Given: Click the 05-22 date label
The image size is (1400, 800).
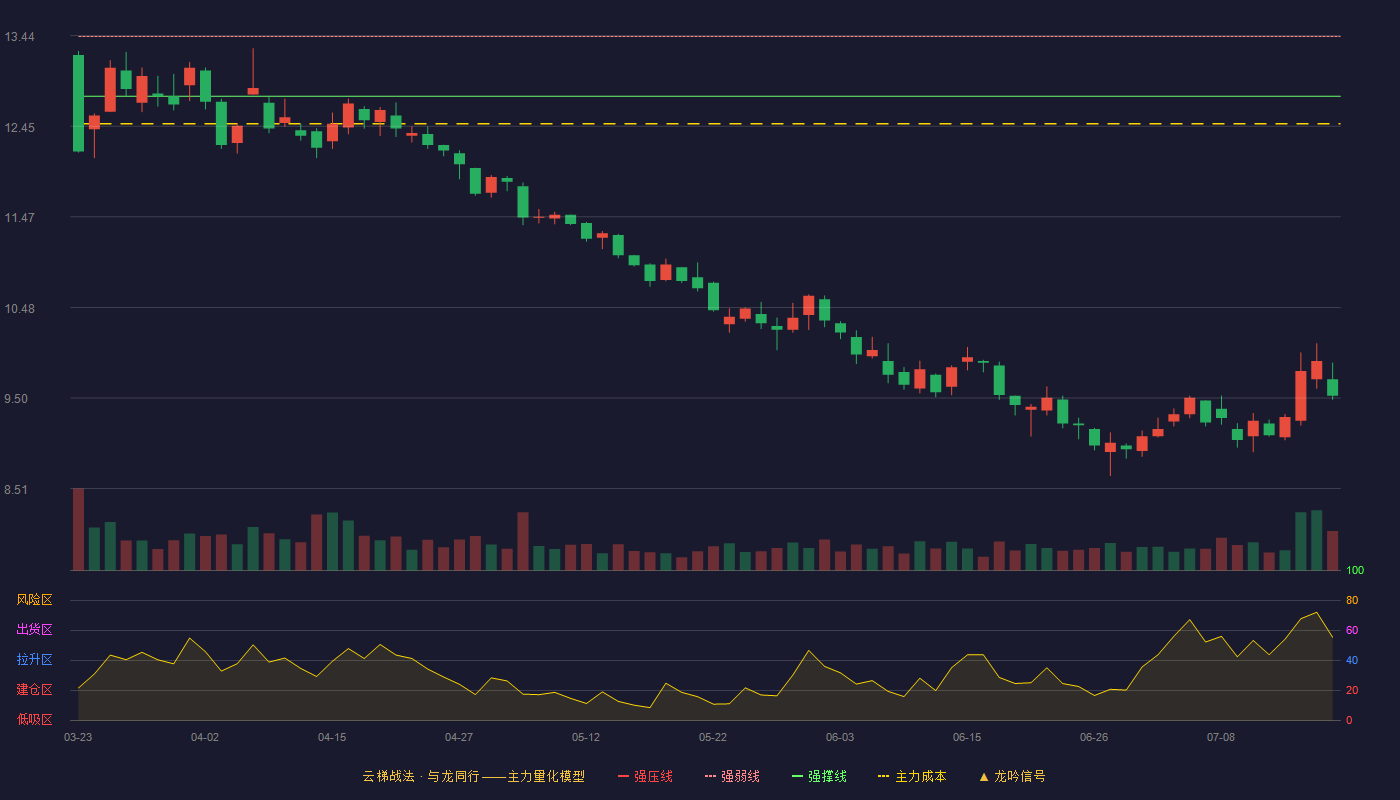Looking at the screenshot, I should pyautogui.click(x=713, y=737).
